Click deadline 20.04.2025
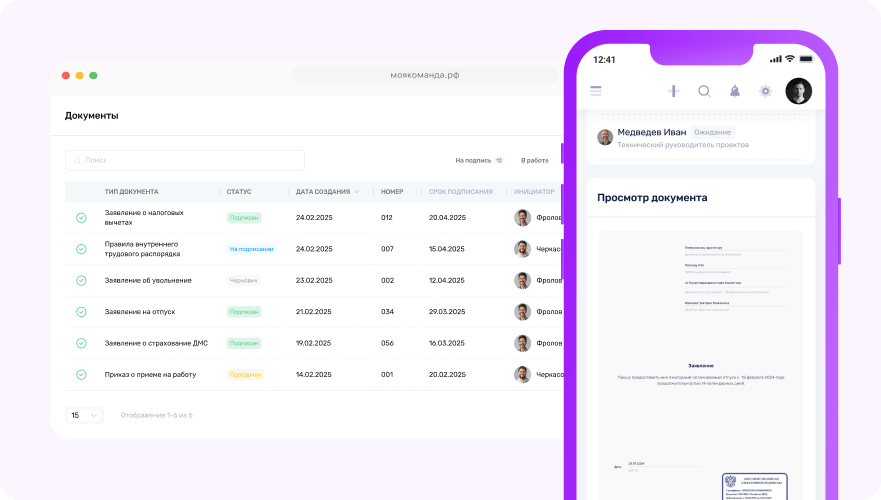The height and width of the screenshot is (500, 881). [447, 217]
